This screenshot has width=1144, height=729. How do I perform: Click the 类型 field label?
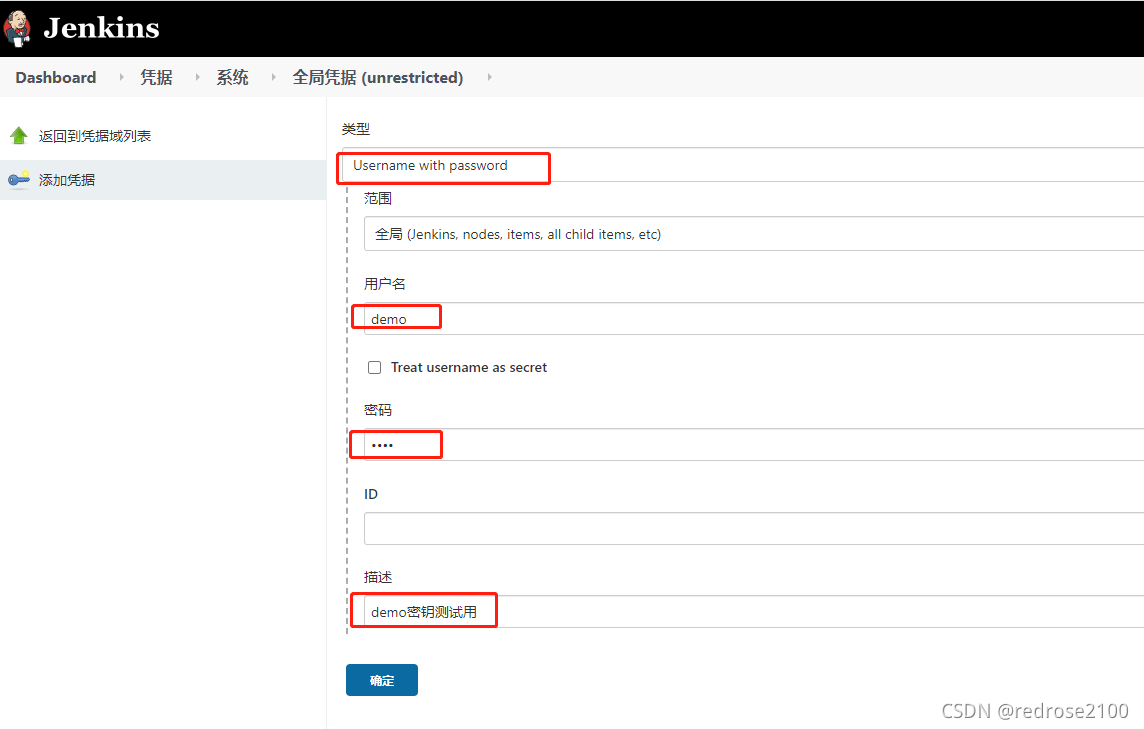[x=356, y=129]
